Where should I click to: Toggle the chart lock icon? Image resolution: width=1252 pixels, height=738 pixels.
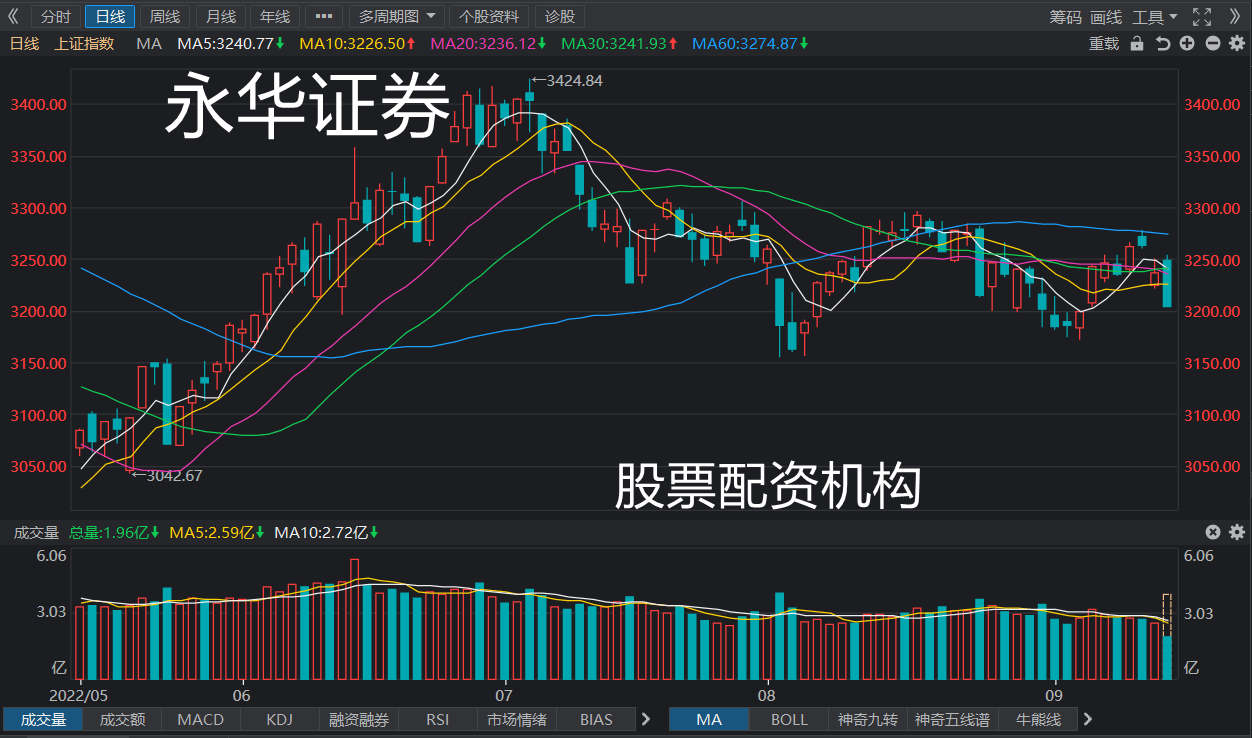(1137, 44)
